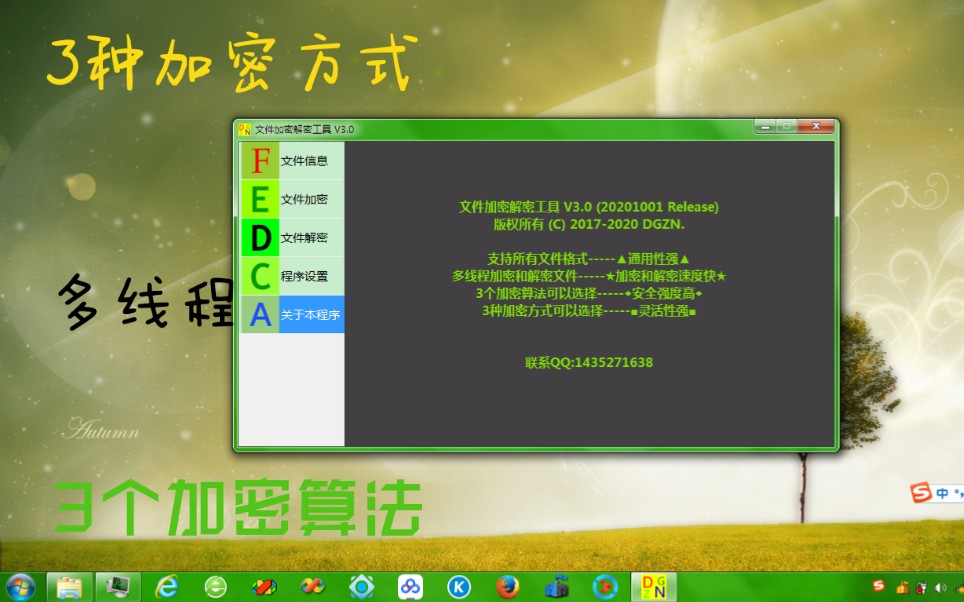Open the 文件解密 (D) sidebar tab
964x602 pixels.
292,237
